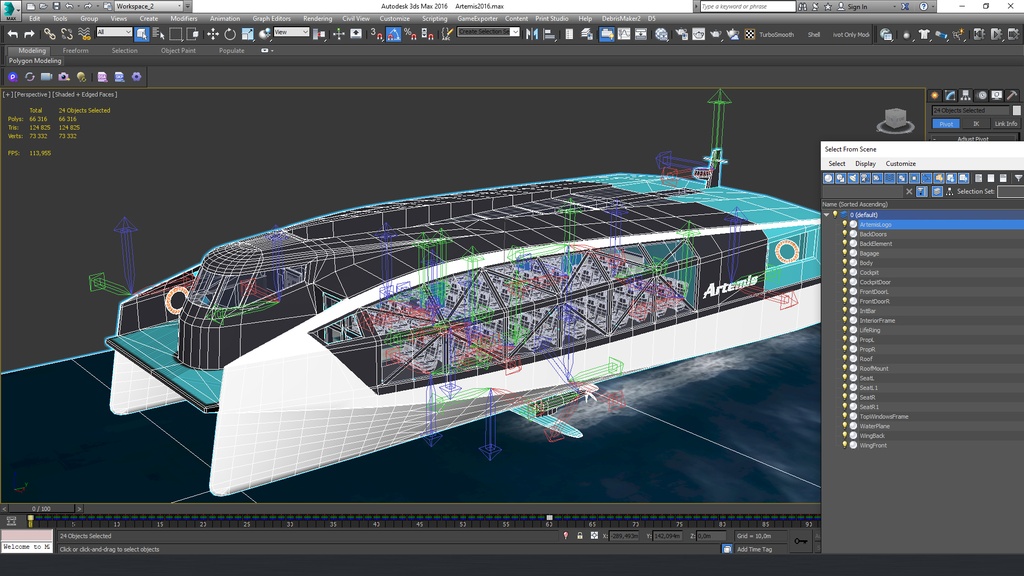Open the Hierarchy command panel tab
Screen dimensions: 1024x576
(x=964, y=96)
